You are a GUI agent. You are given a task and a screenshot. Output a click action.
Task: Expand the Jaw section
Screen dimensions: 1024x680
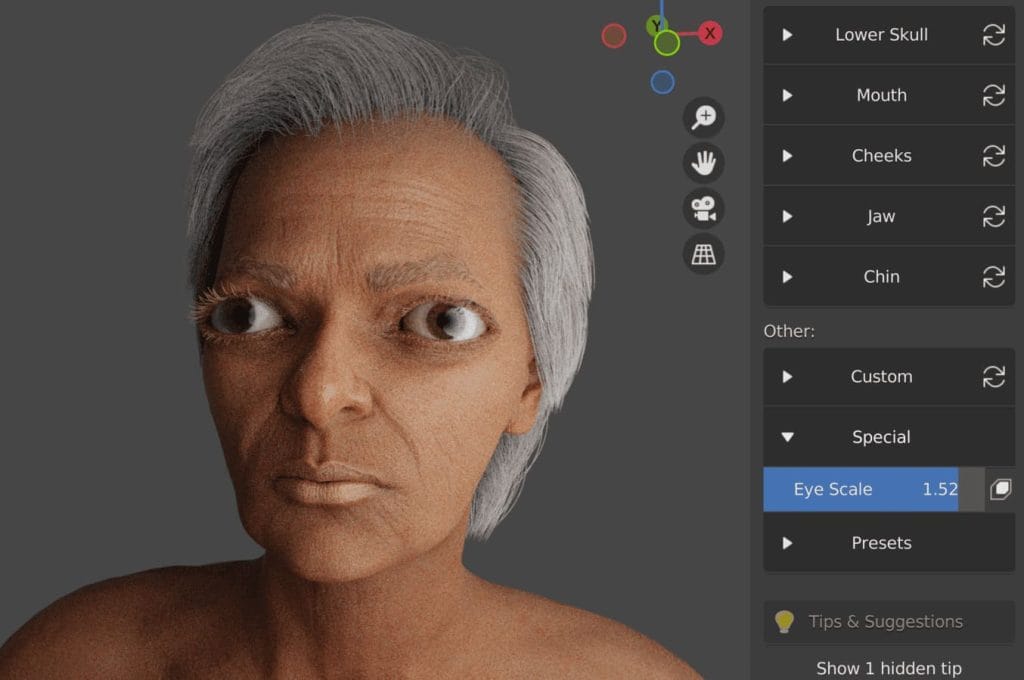click(x=880, y=216)
